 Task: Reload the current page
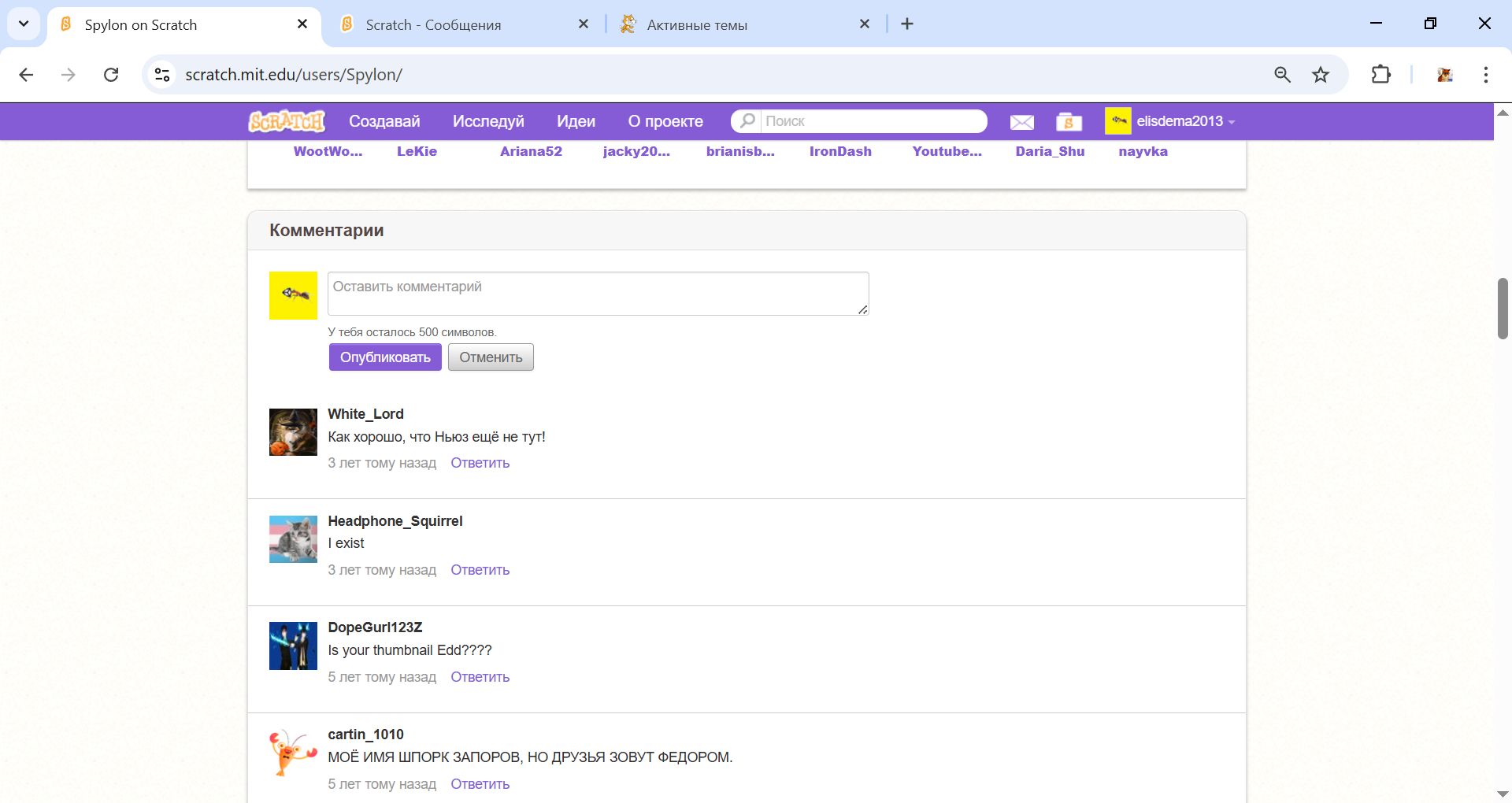111,75
